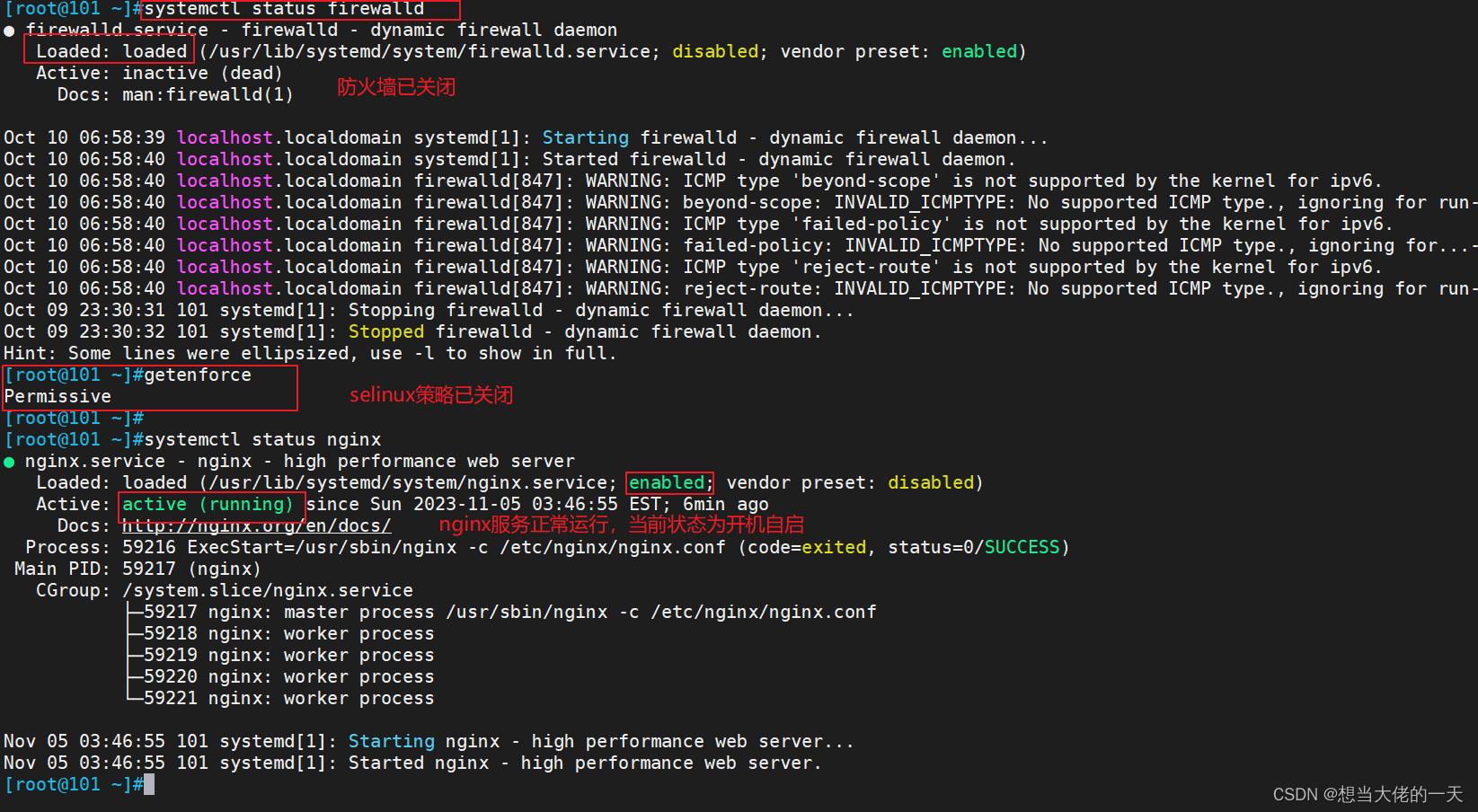Click the '/usr/lib/systemd/system/firewalld.service' path
Image resolution: width=1478 pixels, height=812 pixels.
[x=429, y=51]
